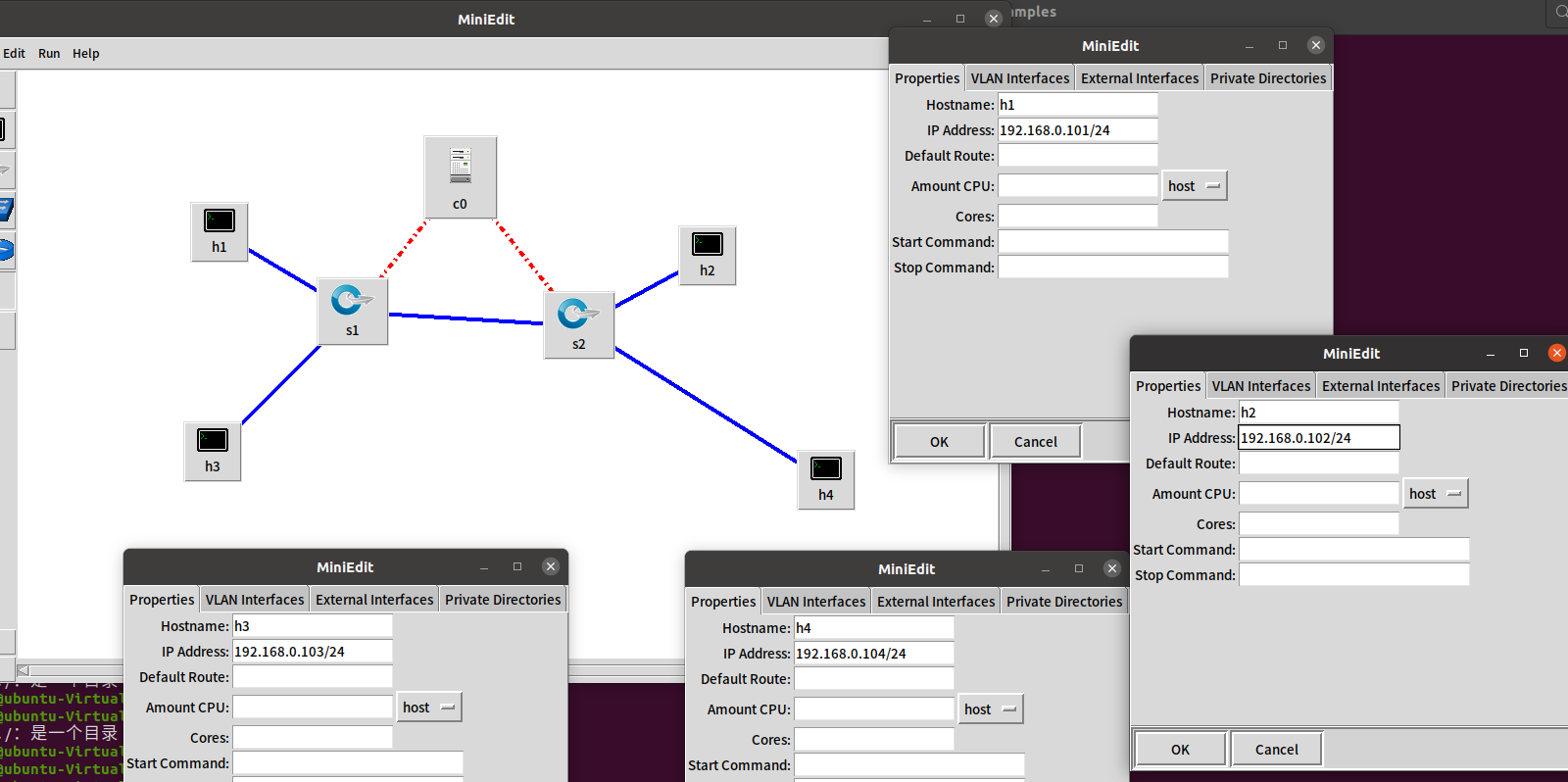Click IP Address field showing 192.168.0.104/24
Image resolution: width=1568 pixels, height=782 pixels.
(874, 654)
